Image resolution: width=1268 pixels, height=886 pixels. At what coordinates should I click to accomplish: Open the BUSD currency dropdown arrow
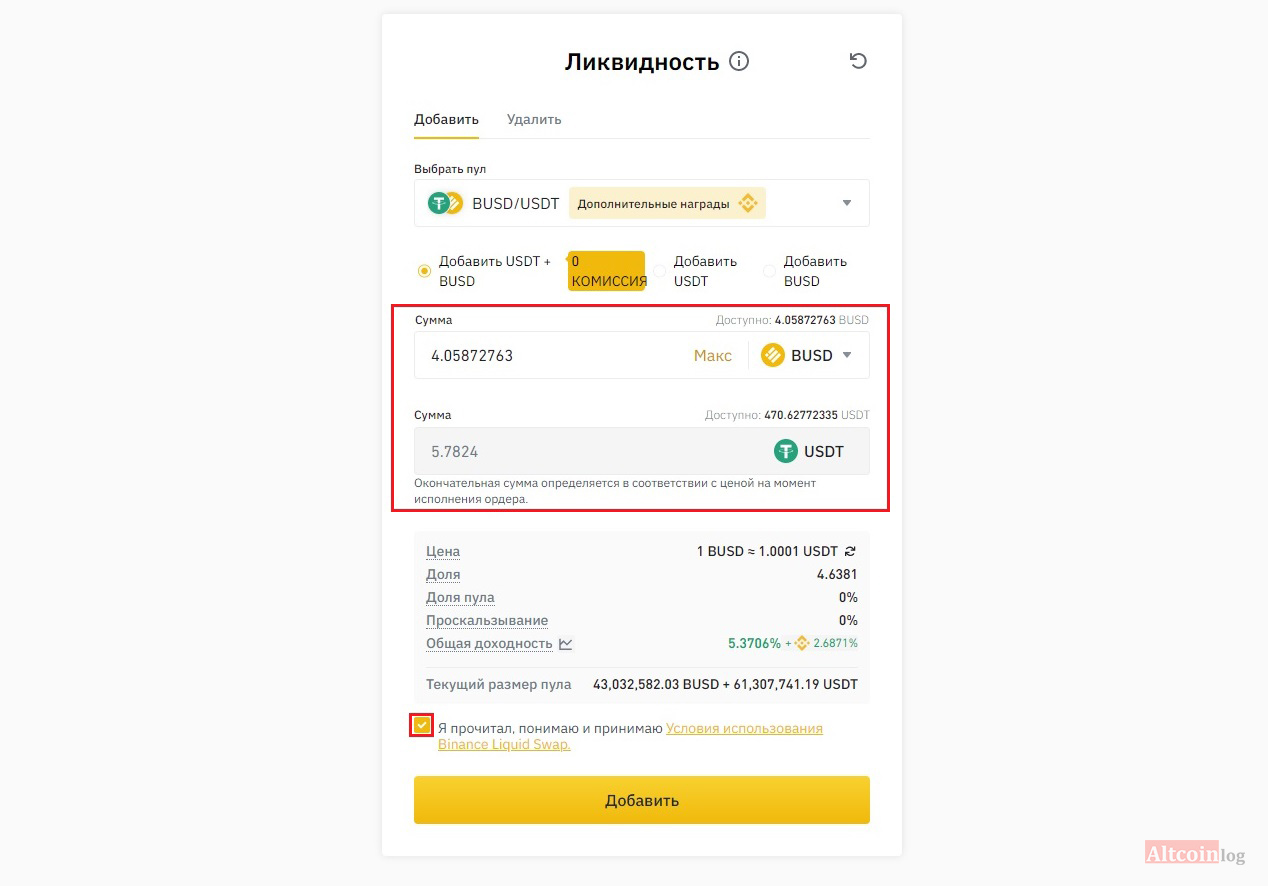[847, 355]
